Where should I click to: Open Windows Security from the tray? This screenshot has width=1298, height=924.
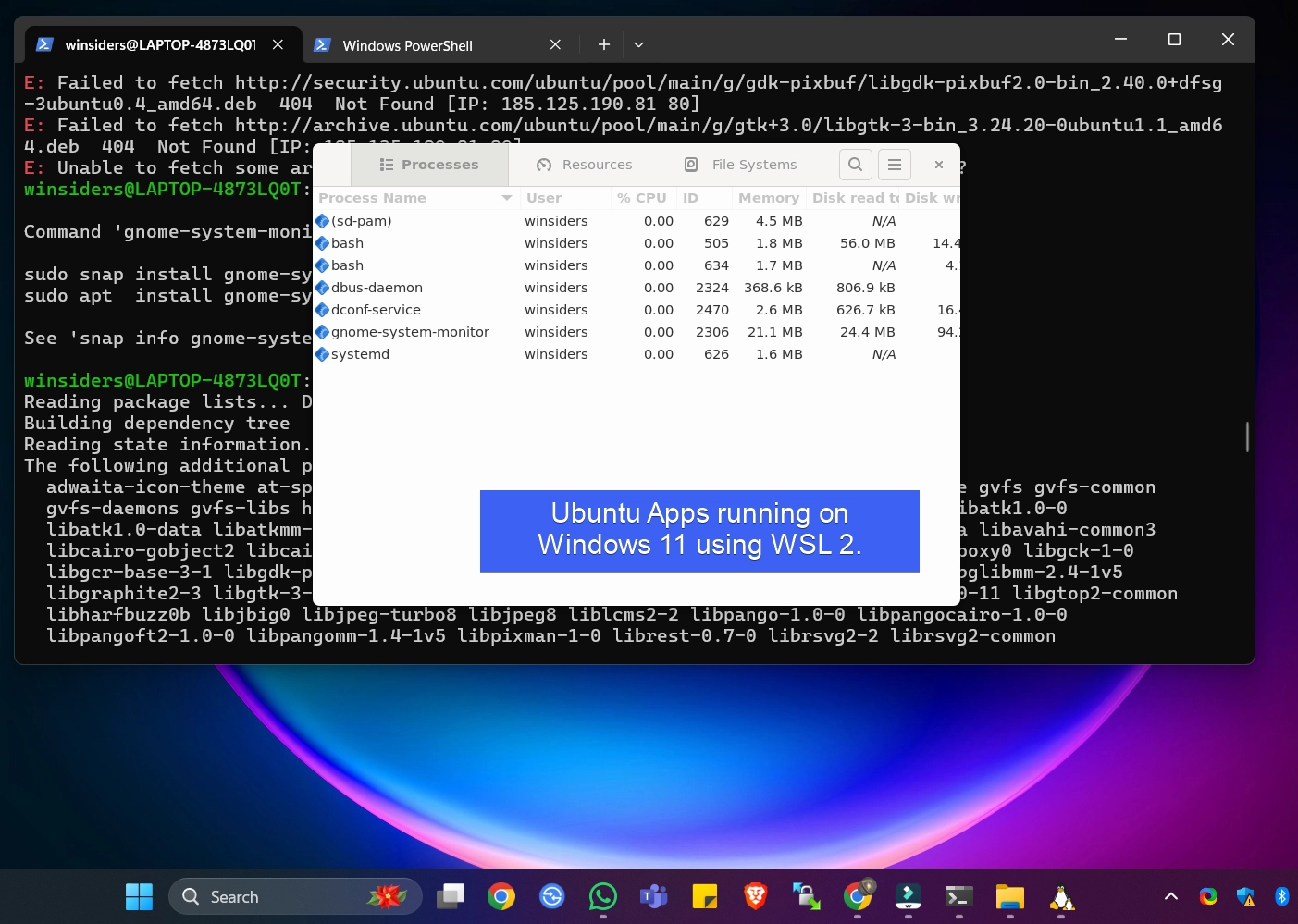(1245, 896)
